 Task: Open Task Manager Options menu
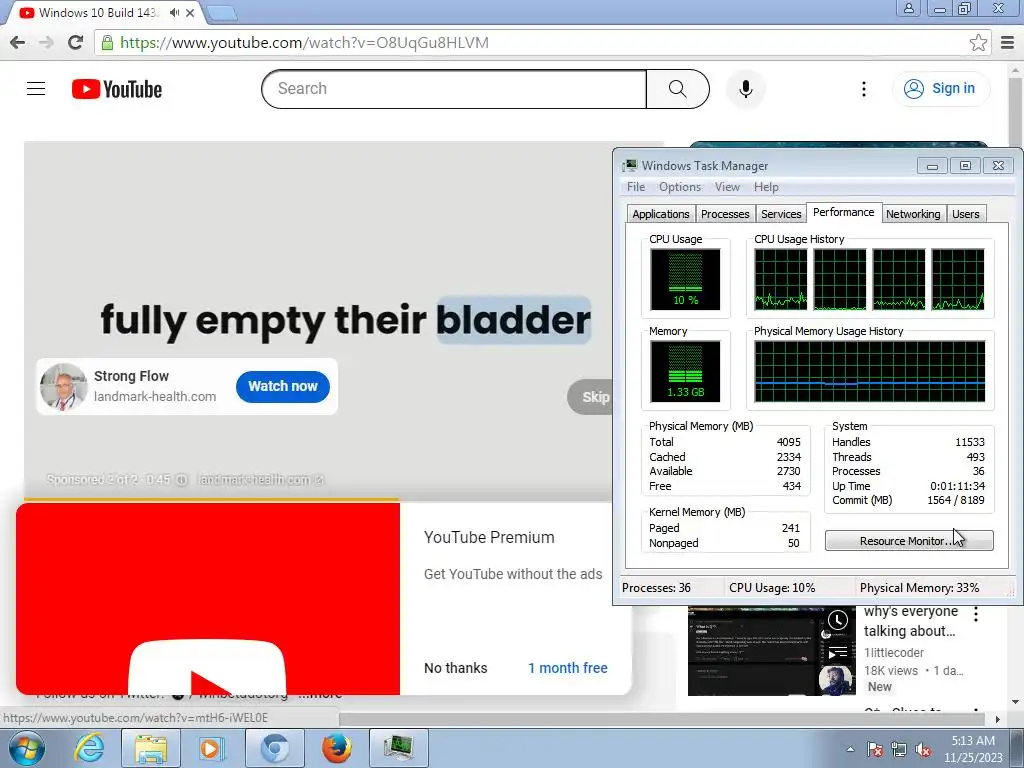tap(679, 187)
